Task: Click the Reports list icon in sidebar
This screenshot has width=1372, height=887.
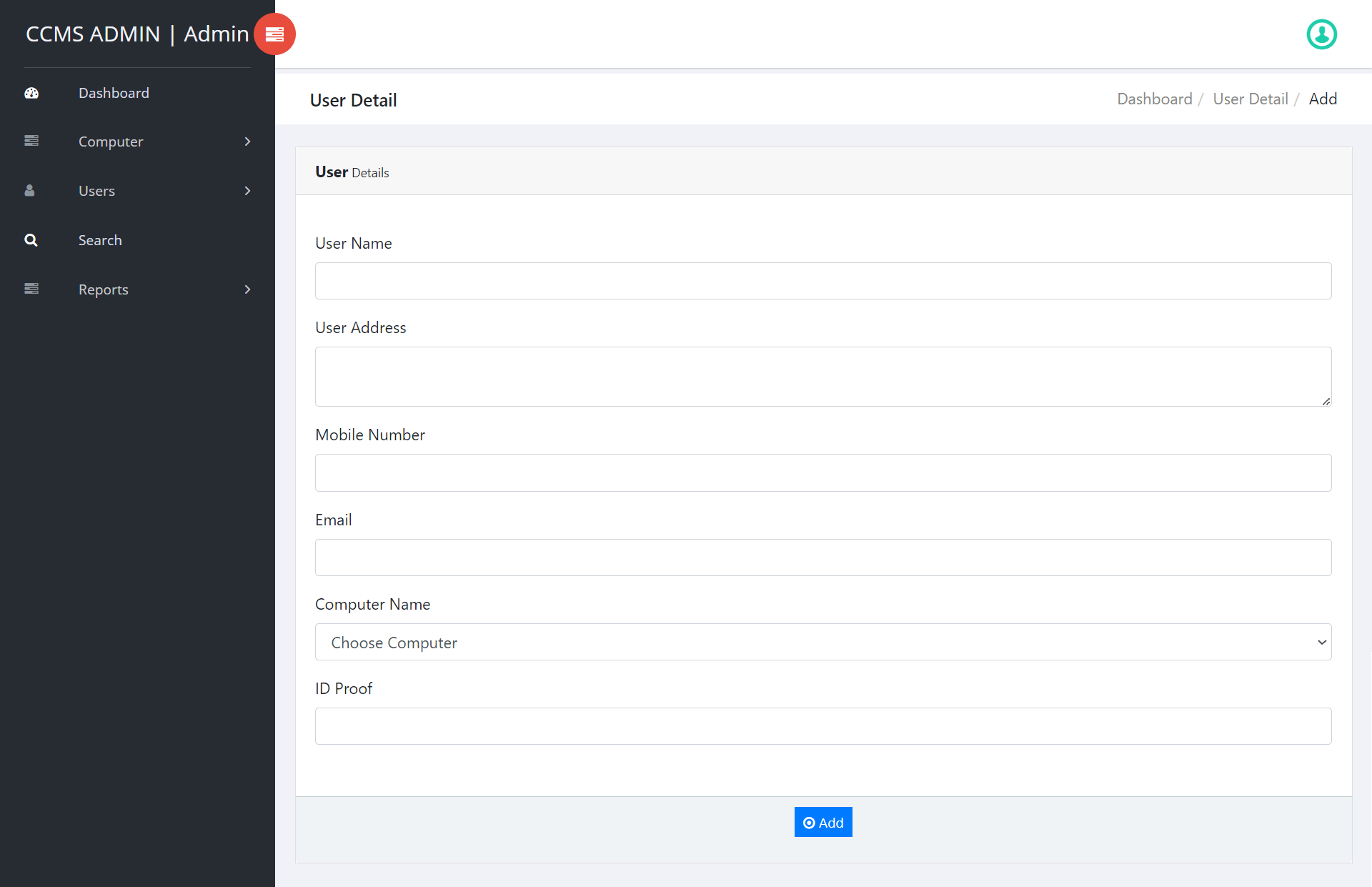Action: 31,289
